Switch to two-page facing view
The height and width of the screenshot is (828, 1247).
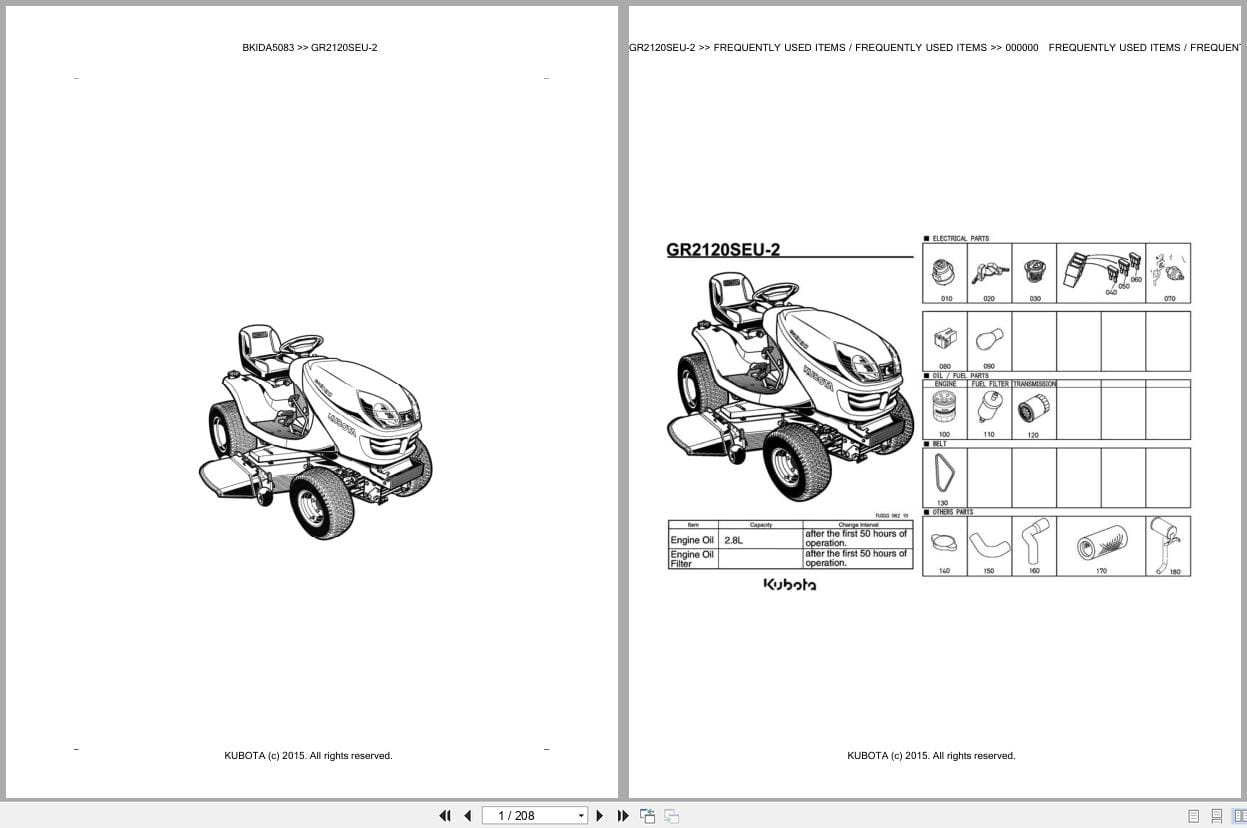[1239, 816]
